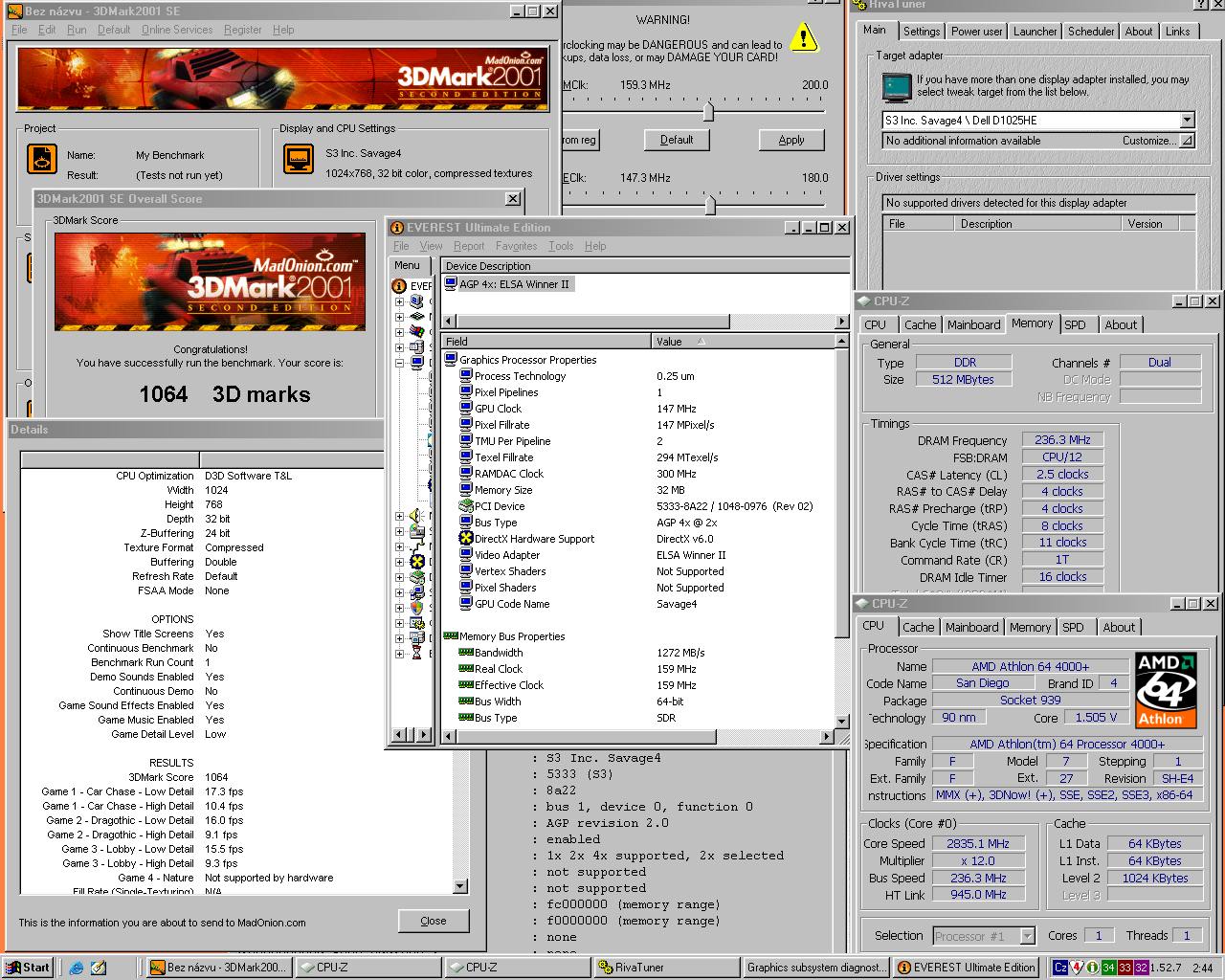Click the green 34 temperature tray icon
The height and width of the screenshot is (980, 1225).
coord(1108,968)
